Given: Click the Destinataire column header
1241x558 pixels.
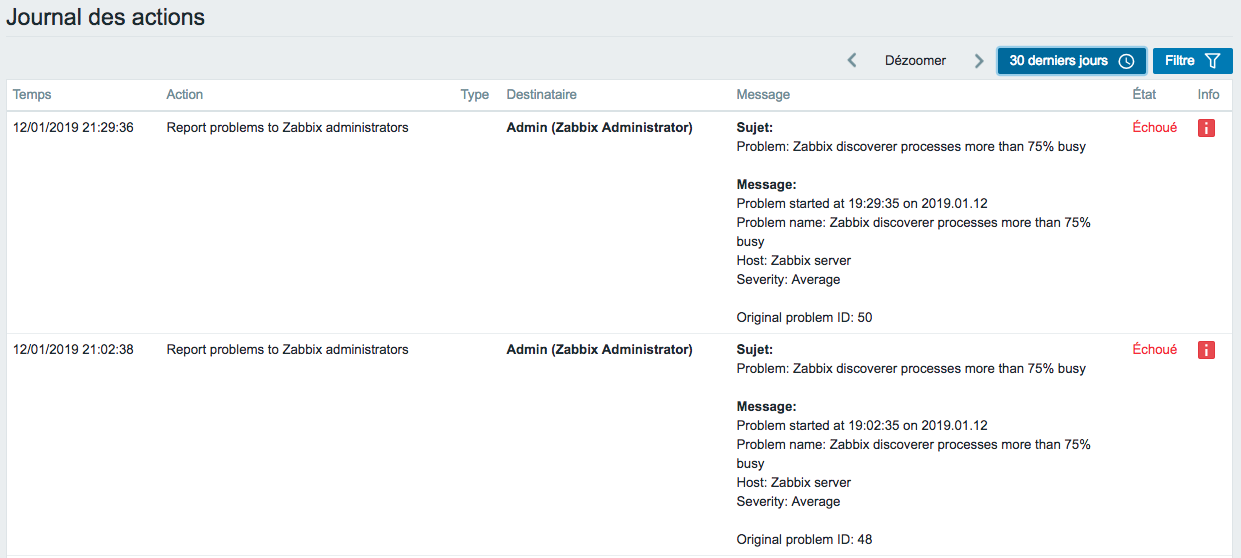Looking at the screenshot, I should [x=541, y=95].
